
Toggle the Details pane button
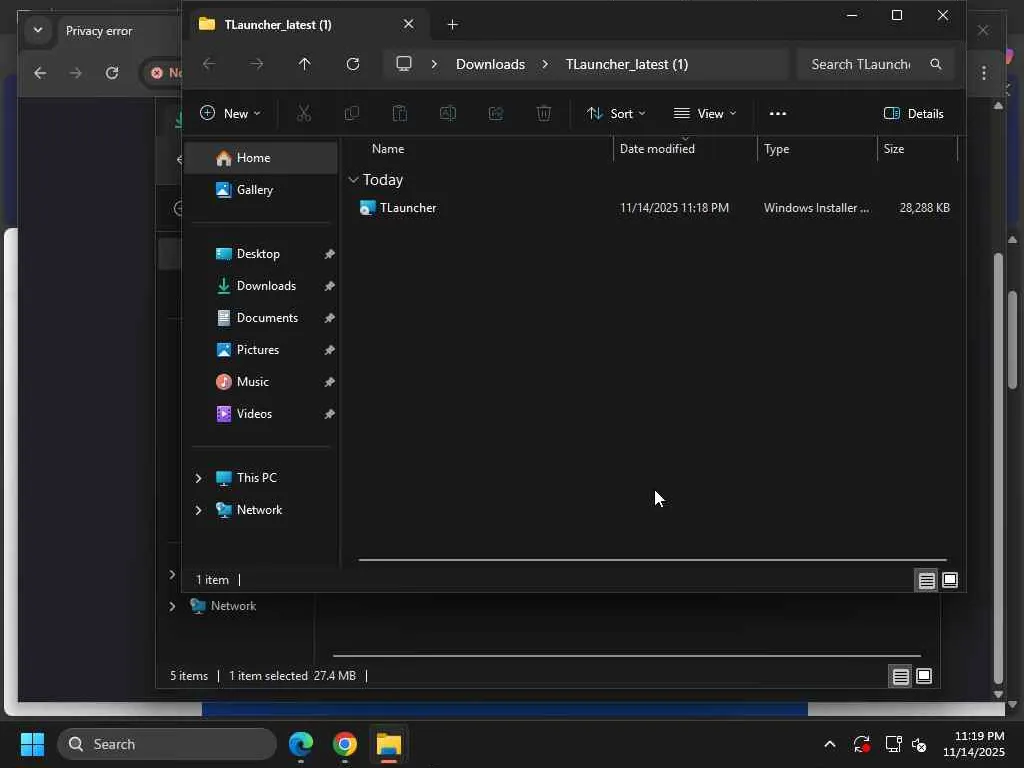point(914,114)
